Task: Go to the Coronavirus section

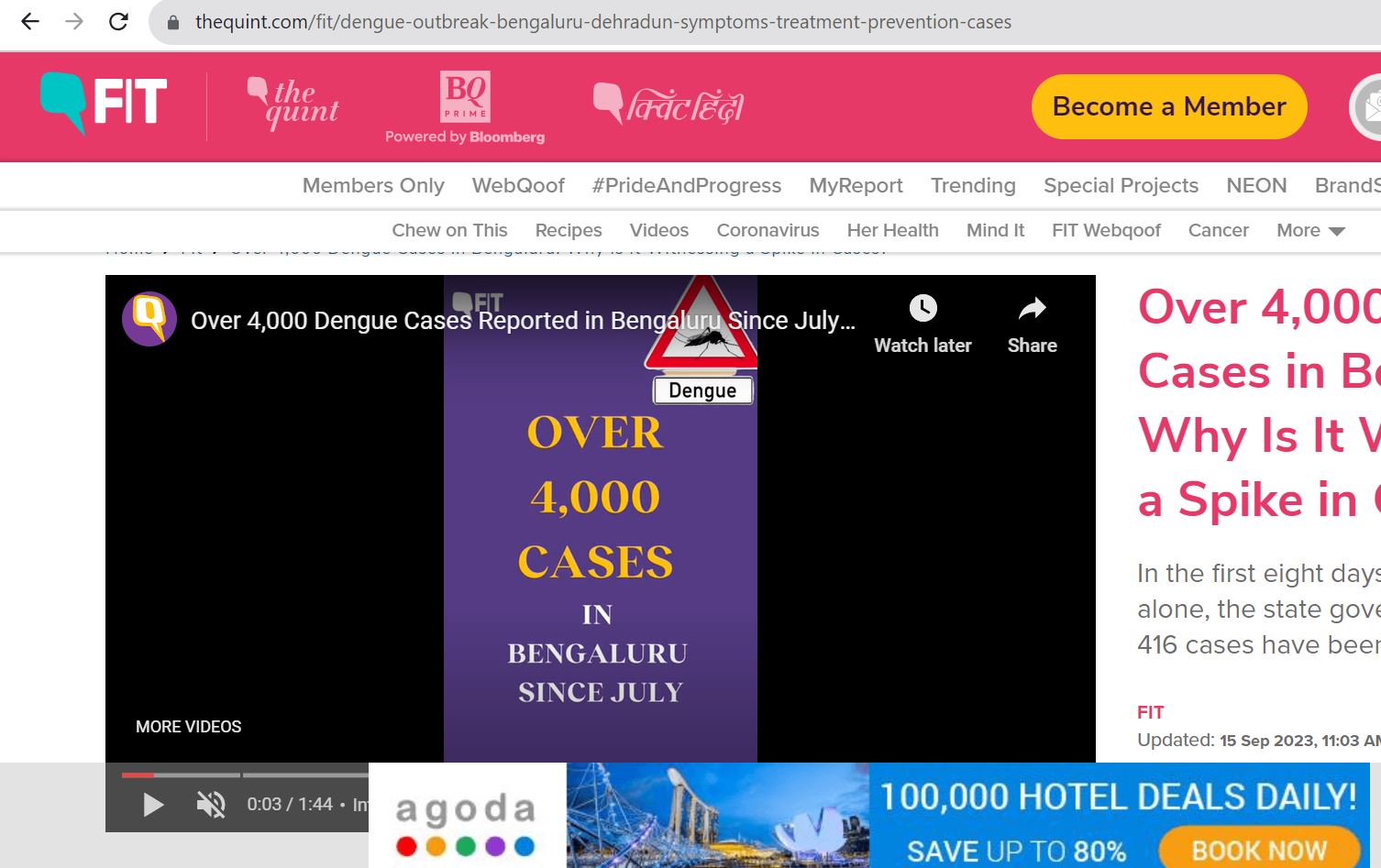Action: tap(768, 230)
